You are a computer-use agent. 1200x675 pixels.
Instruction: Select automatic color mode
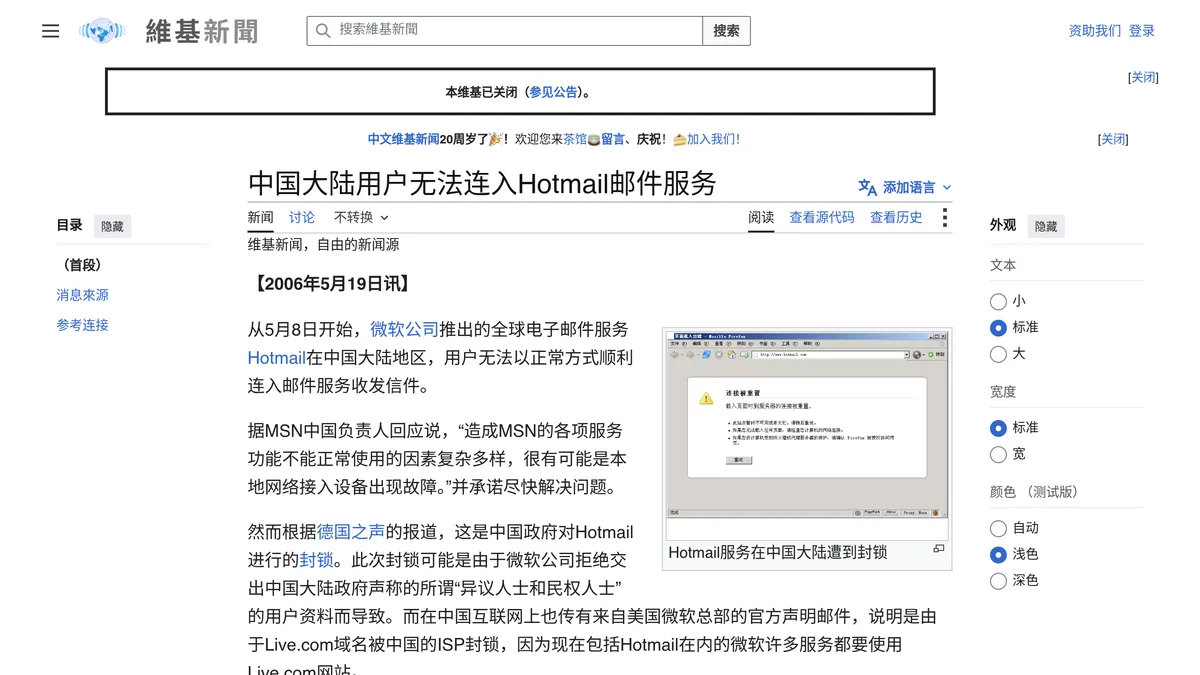tap(998, 528)
